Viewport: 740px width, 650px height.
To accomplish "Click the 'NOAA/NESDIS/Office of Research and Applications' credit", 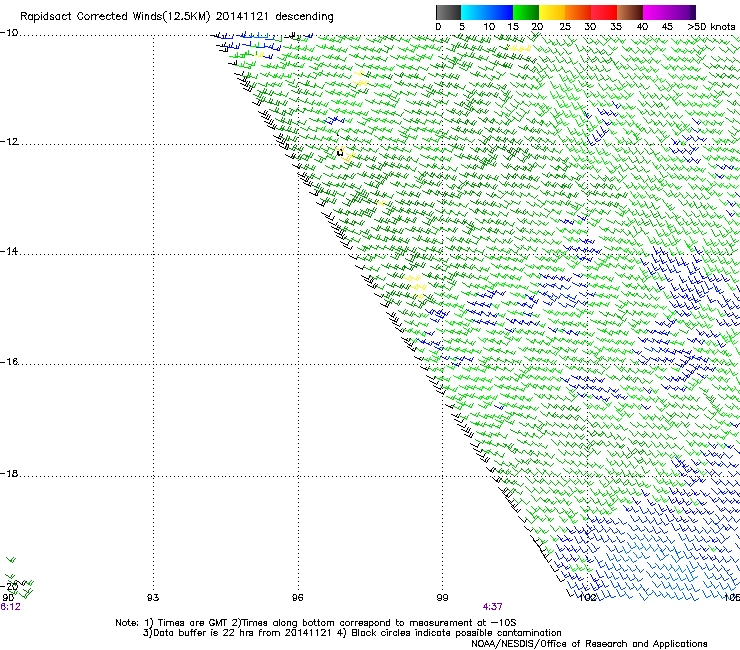I will tap(589, 644).
